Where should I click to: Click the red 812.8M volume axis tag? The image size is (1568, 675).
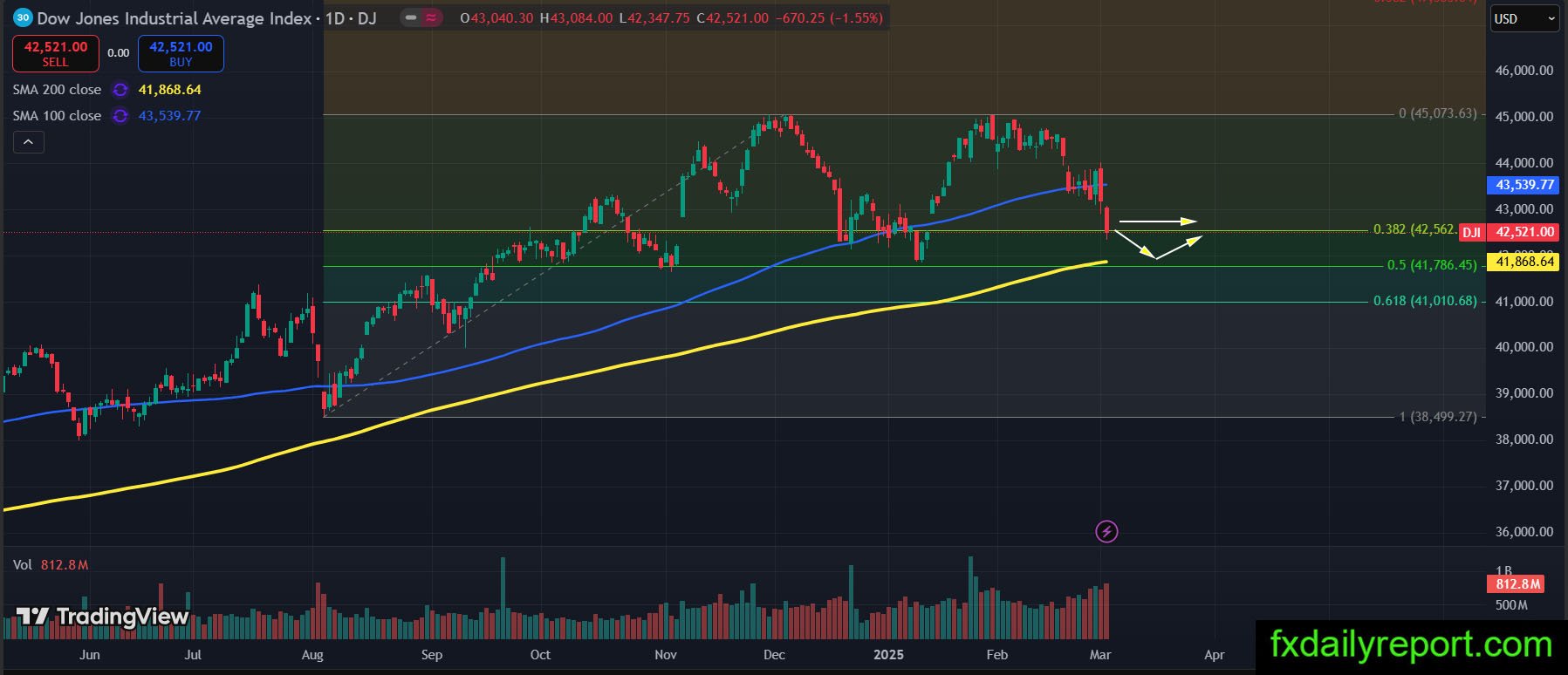click(1517, 584)
